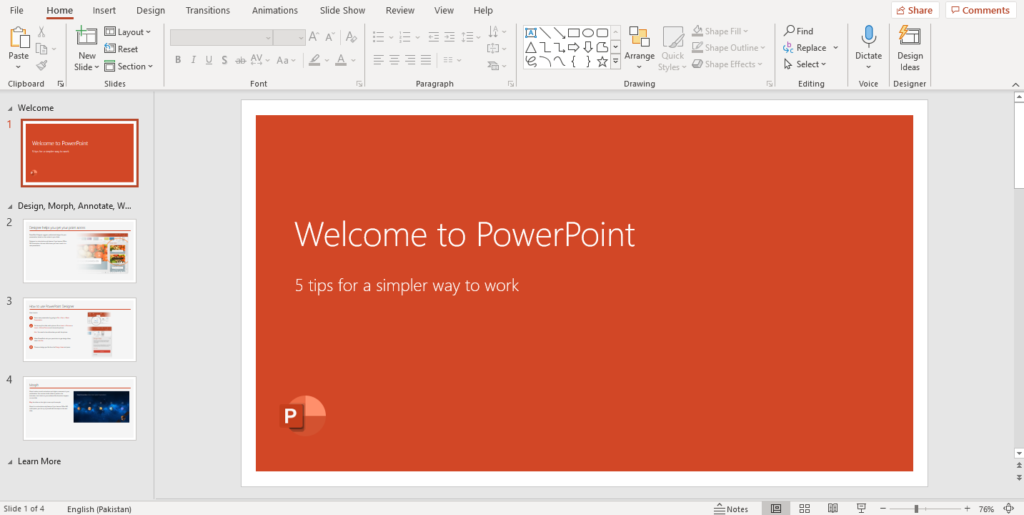Switch to Slide Sorter view in status bar
Image resolution: width=1024 pixels, height=515 pixels.
pyautogui.click(x=803, y=508)
